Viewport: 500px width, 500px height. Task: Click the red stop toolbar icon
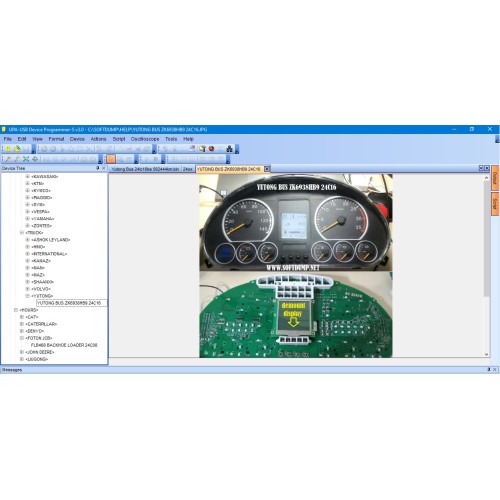click(211, 149)
